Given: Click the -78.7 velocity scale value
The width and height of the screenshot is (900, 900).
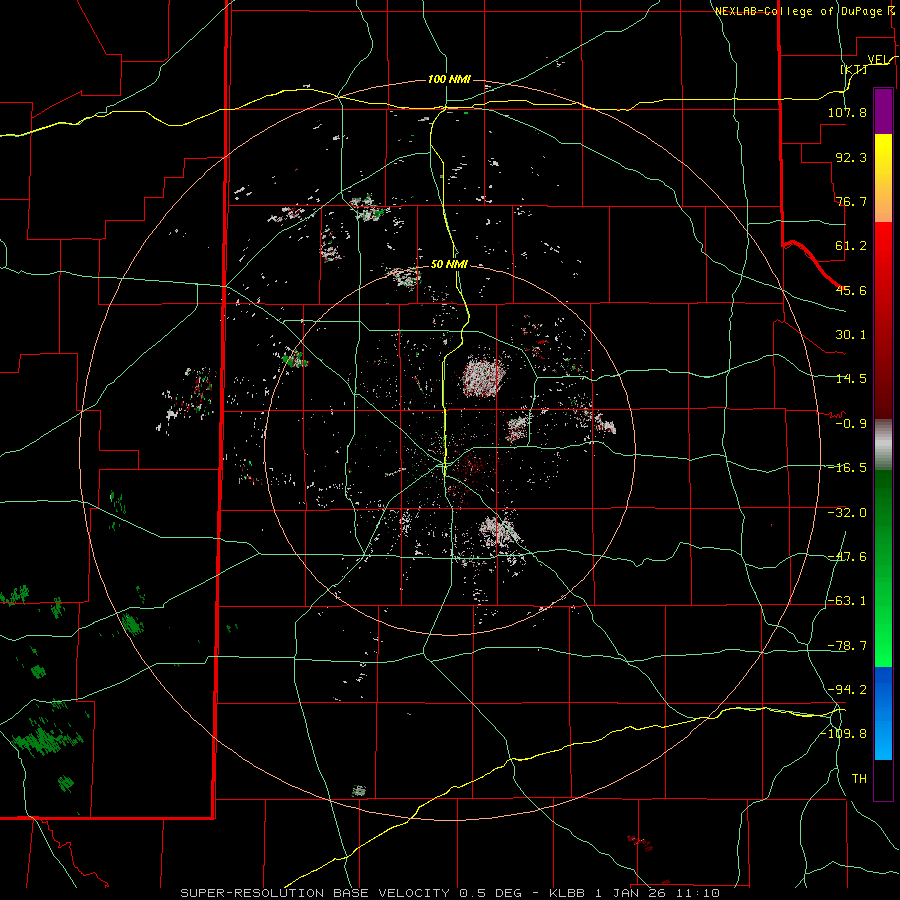Looking at the screenshot, I should (847, 646).
